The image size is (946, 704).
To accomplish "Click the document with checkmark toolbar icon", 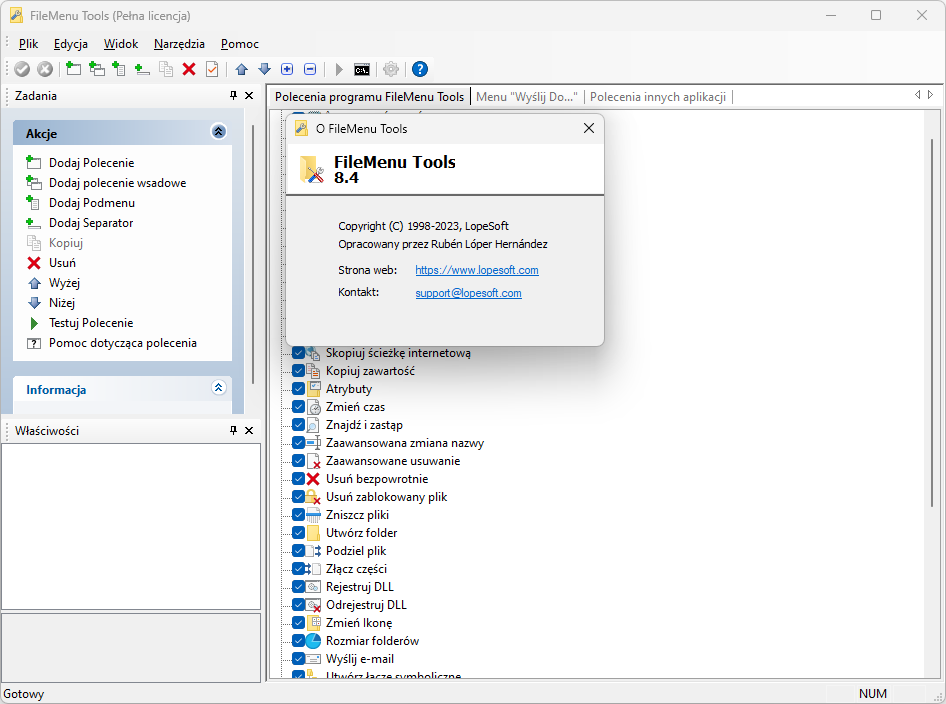I will (212, 69).
